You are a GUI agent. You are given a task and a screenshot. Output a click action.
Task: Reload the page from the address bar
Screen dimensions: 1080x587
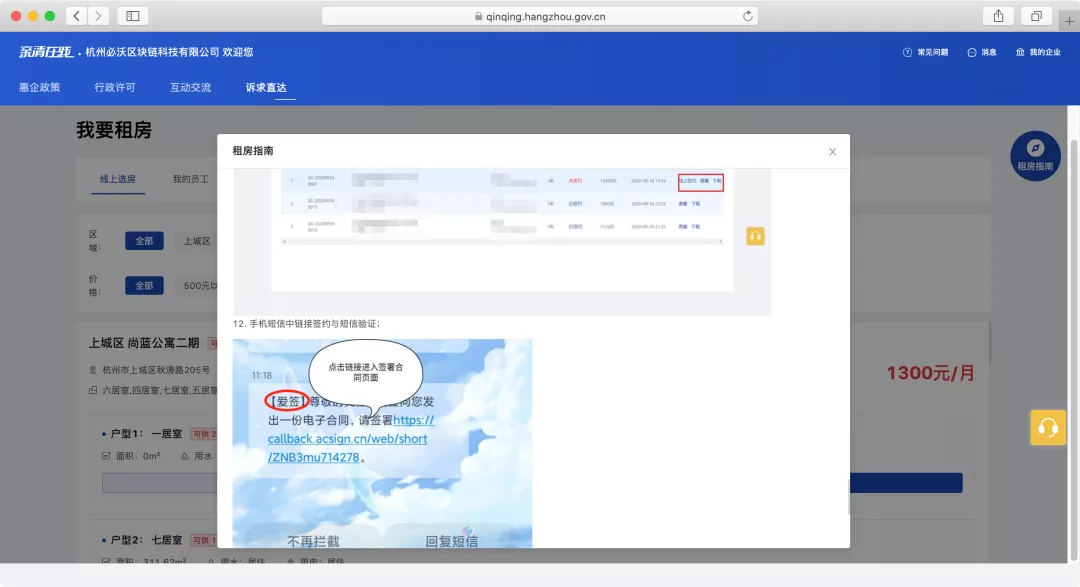pos(747,16)
